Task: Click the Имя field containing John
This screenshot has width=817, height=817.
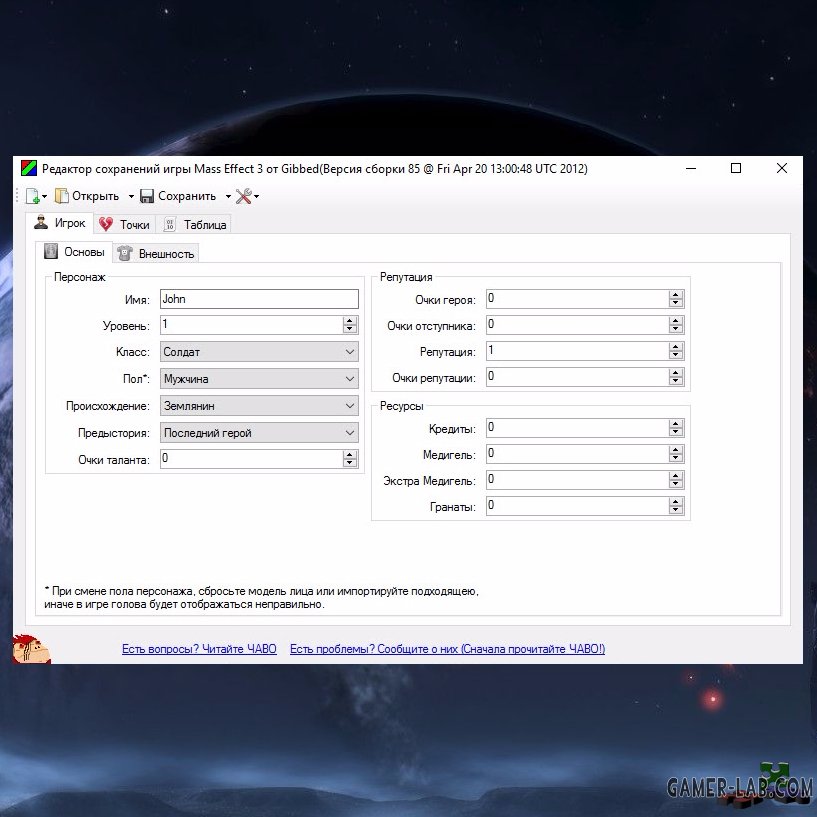Action: [259, 299]
